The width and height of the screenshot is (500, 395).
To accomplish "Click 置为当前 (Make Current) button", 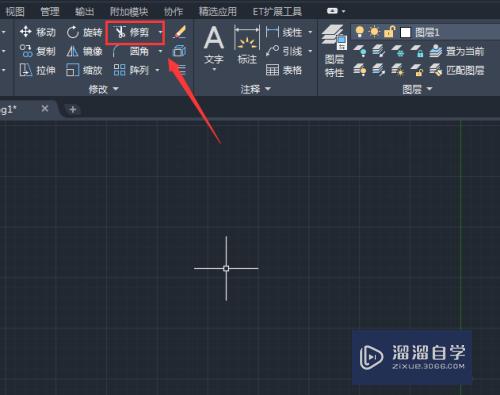I will click(x=457, y=51).
